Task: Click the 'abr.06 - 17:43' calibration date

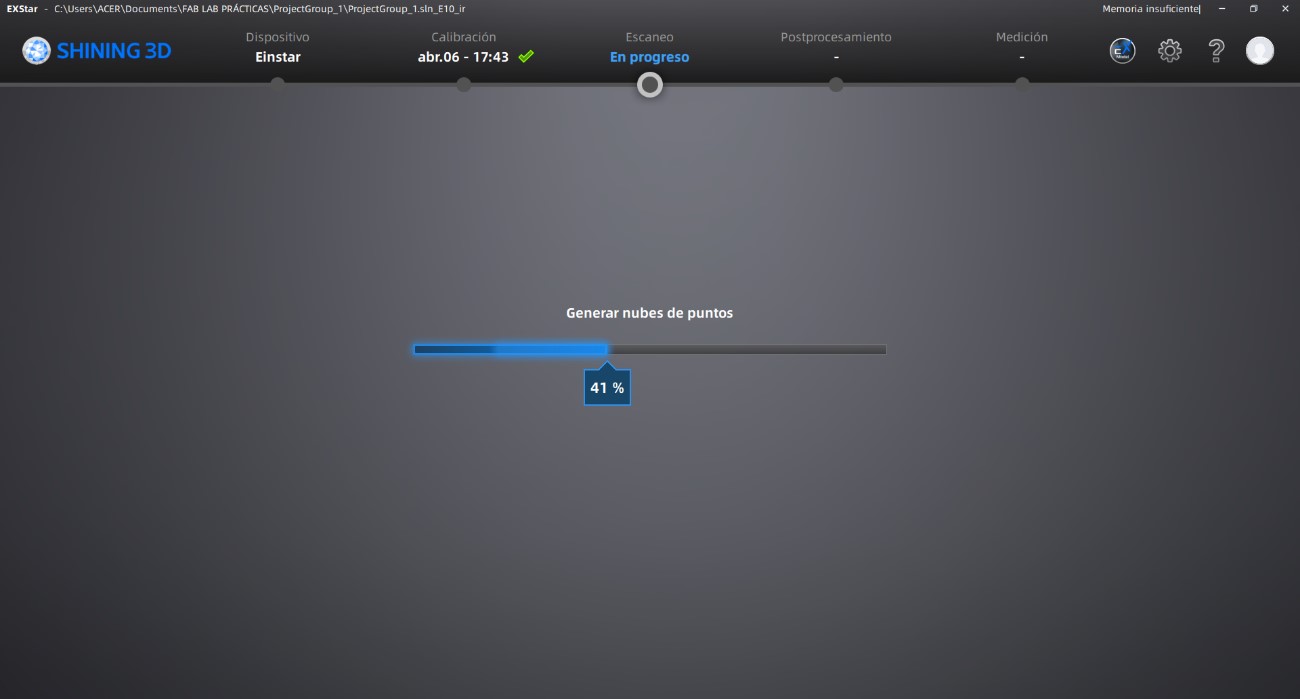Action: pyautogui.click(x=463, y=57)
